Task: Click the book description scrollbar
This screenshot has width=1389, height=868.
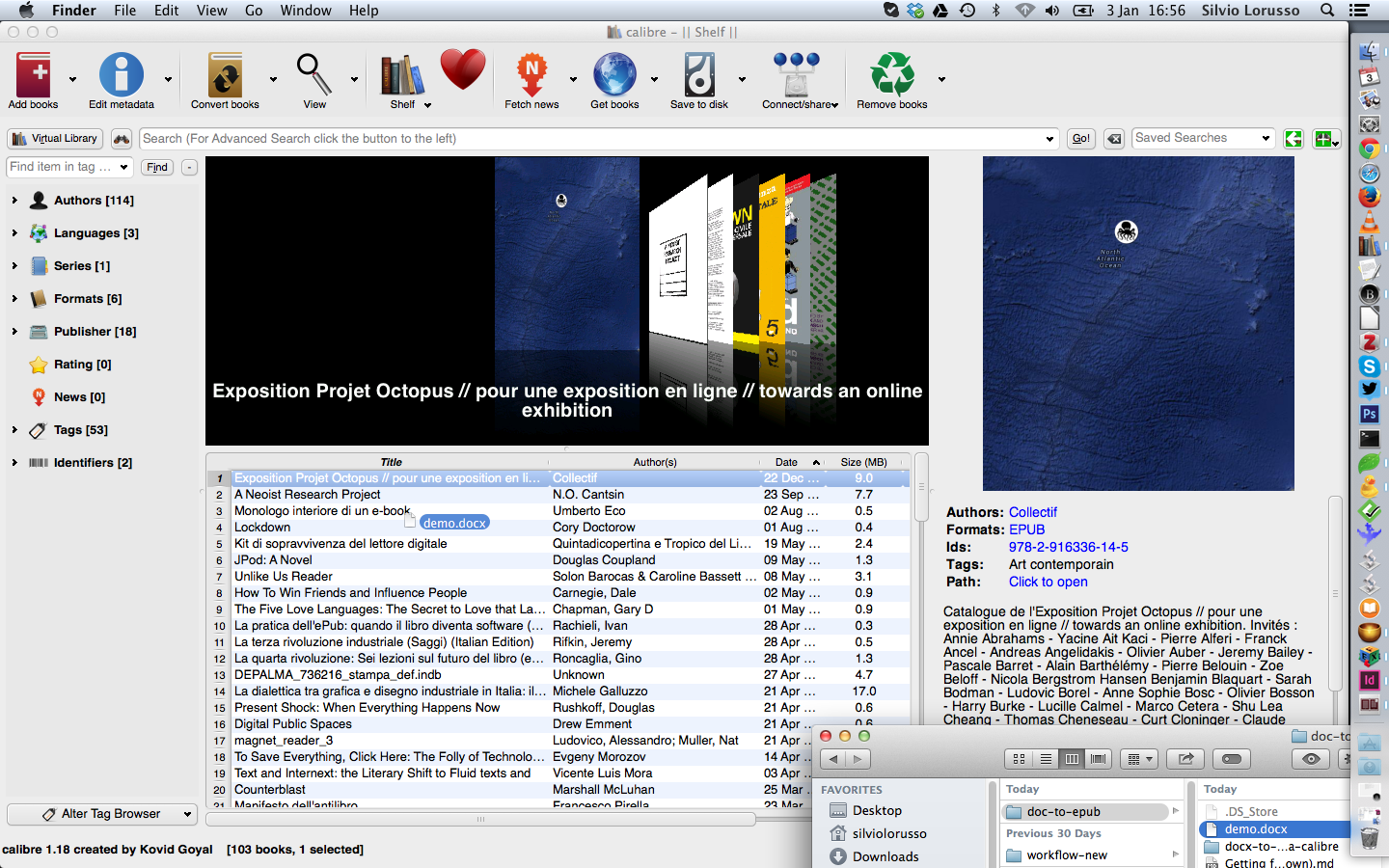Action: tap(1336, 593)
